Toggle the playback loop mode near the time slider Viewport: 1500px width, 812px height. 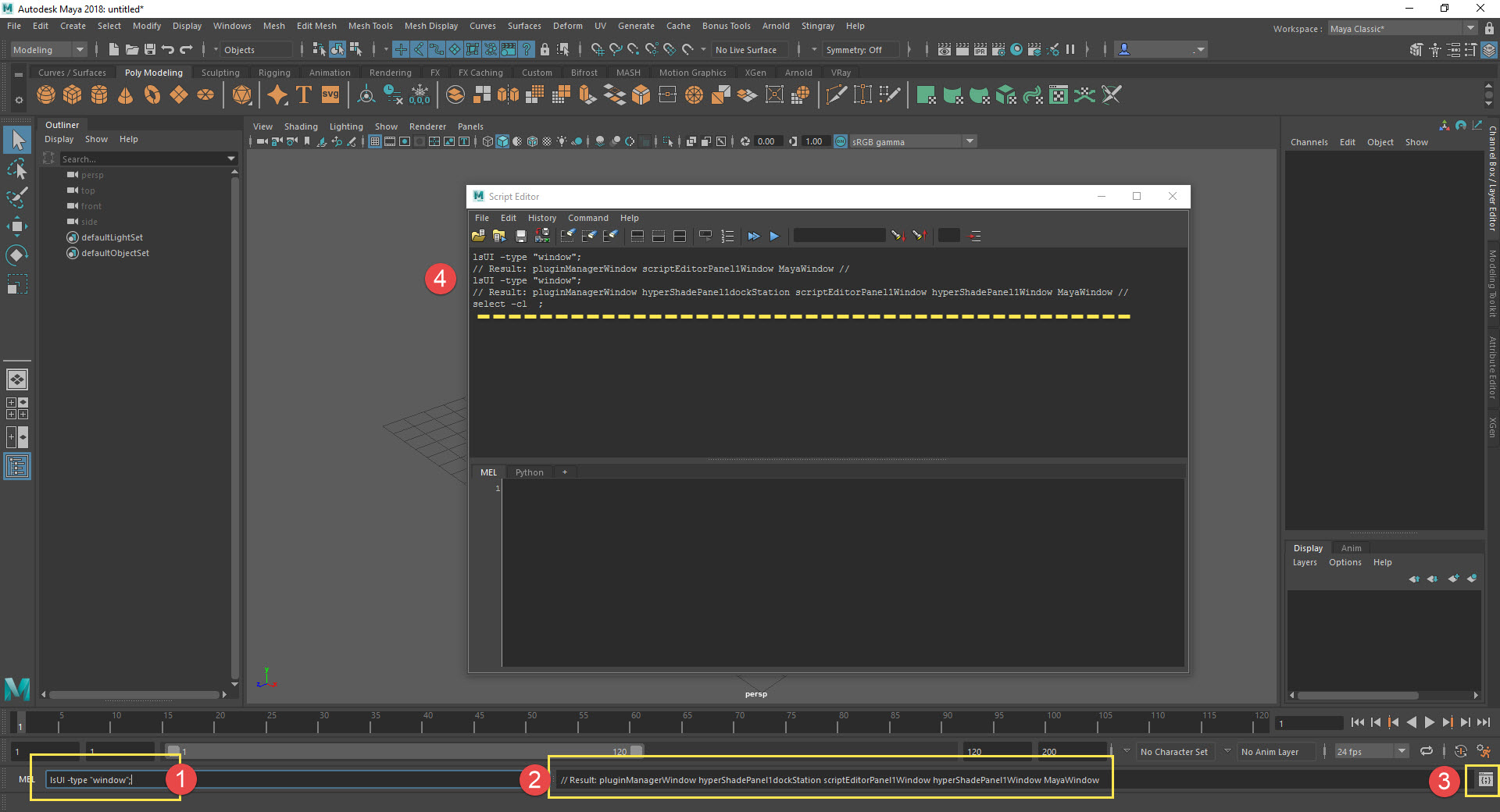pos(1426,751)
